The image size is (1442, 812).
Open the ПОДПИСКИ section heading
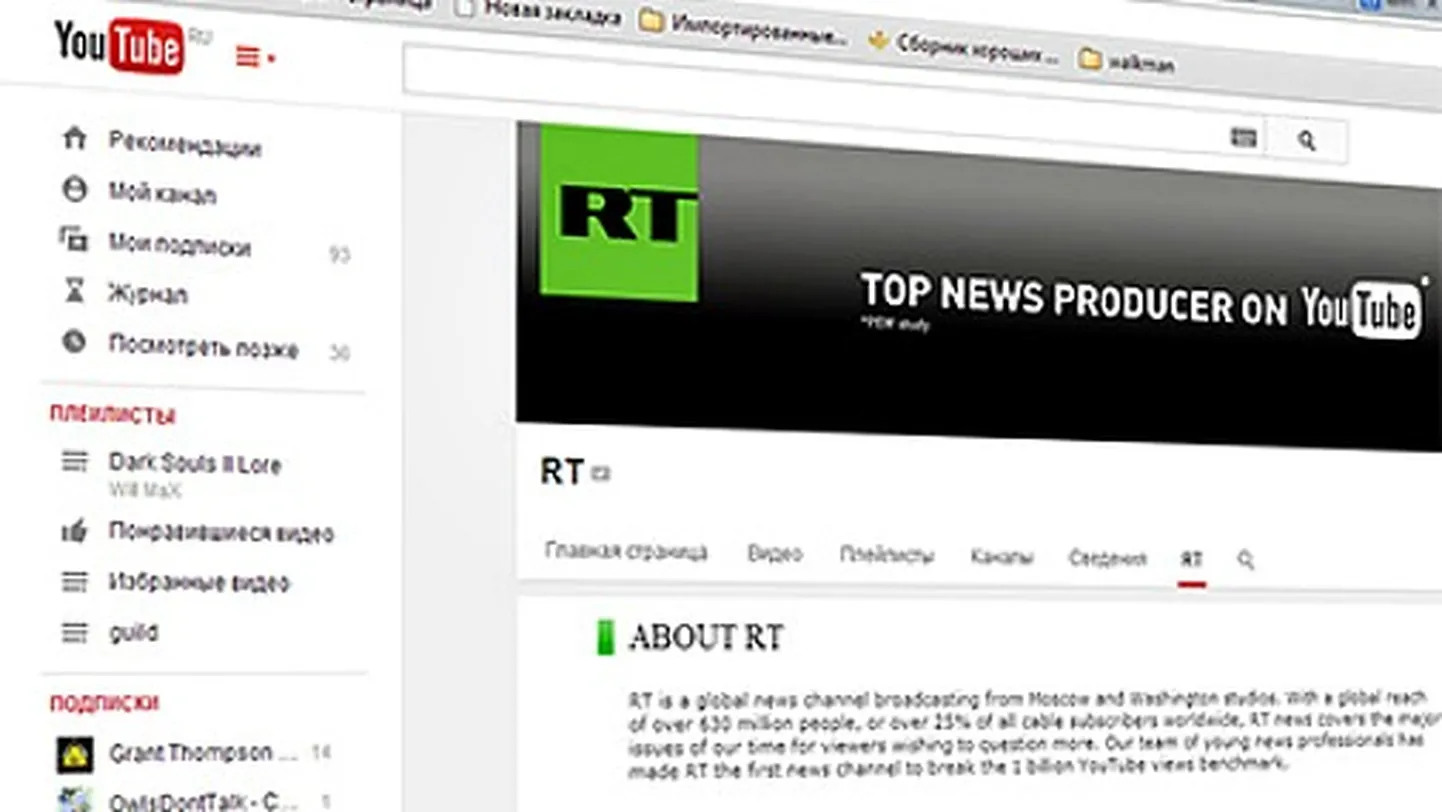click(105, 704)
